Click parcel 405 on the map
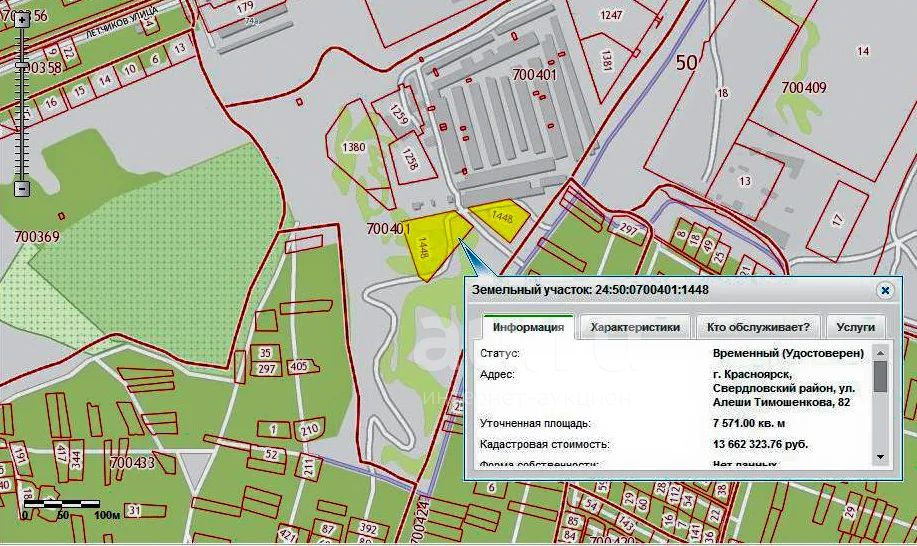This screenshot has width=917, height=546. [298, 367]
